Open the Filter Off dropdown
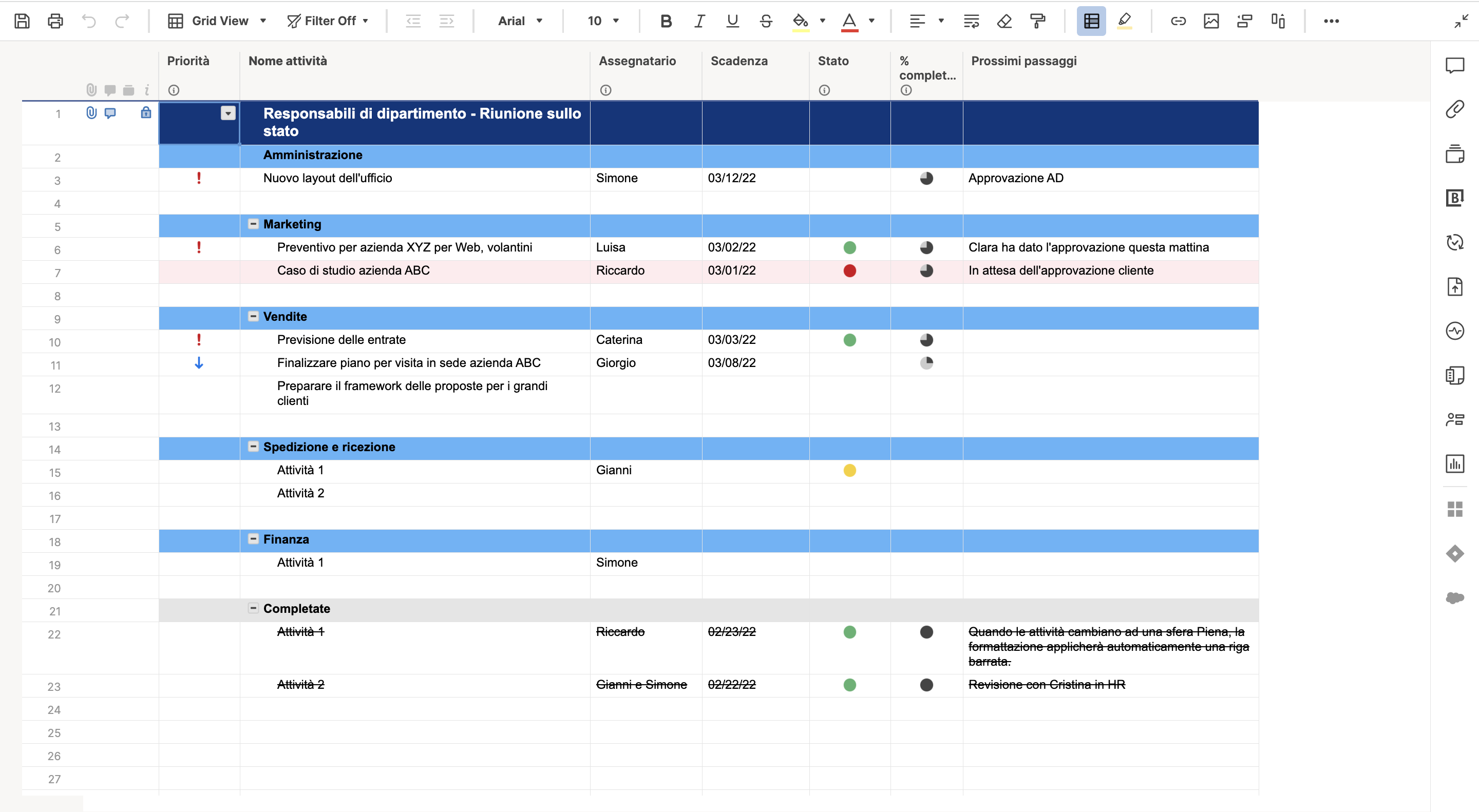 point(328,21)
